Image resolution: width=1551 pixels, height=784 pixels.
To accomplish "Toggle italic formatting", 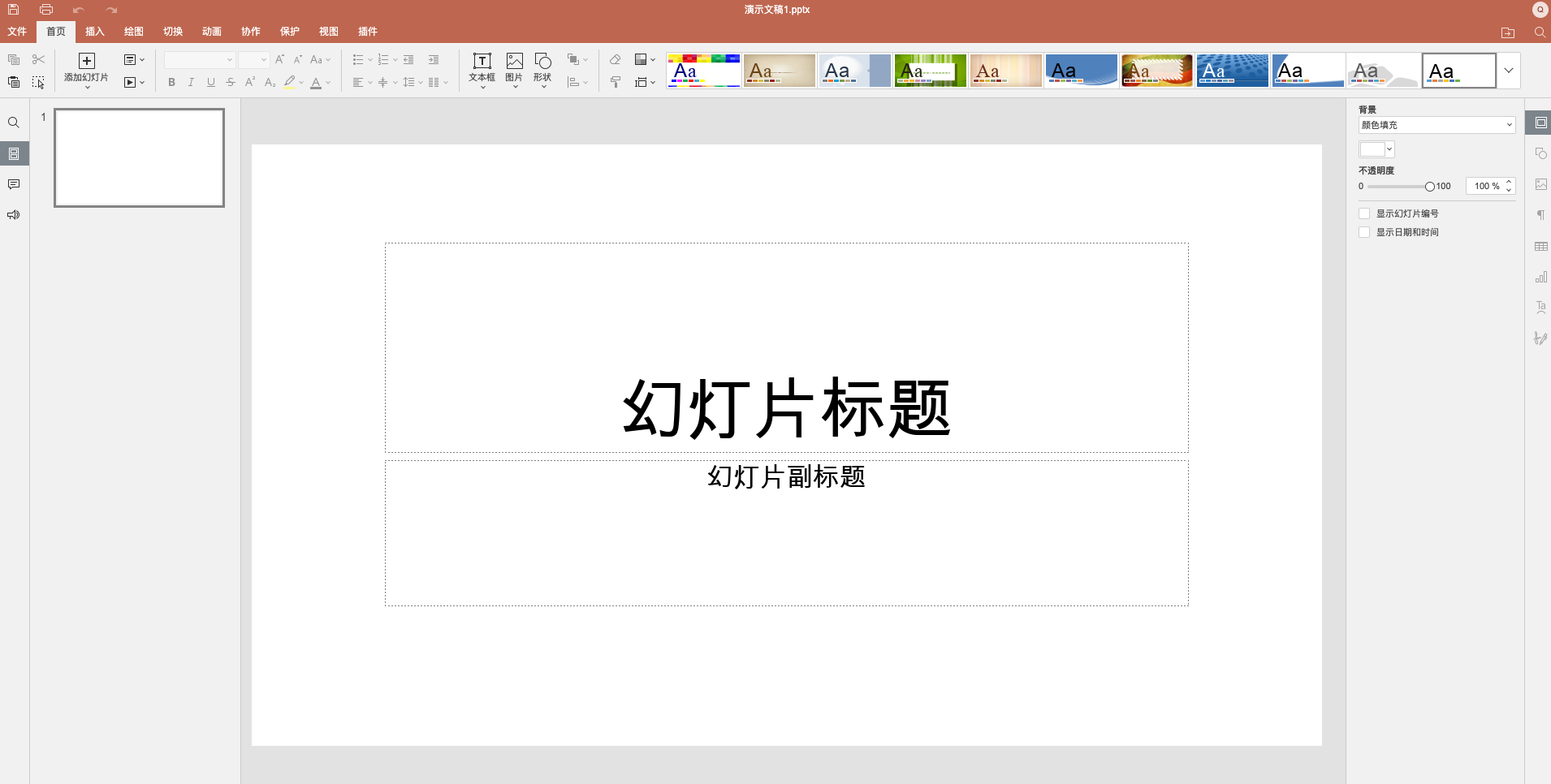I will click(191, 82).
